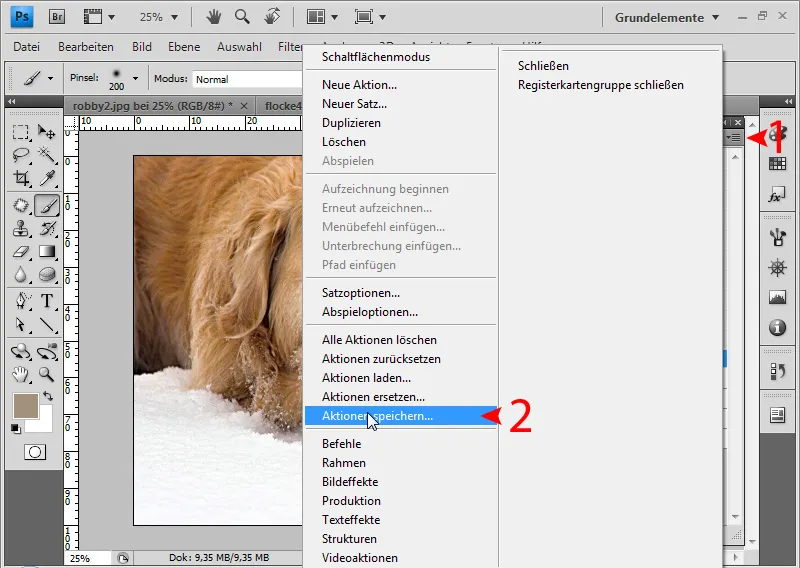Select the 3D Rotate tool

(x=20, y=352)
